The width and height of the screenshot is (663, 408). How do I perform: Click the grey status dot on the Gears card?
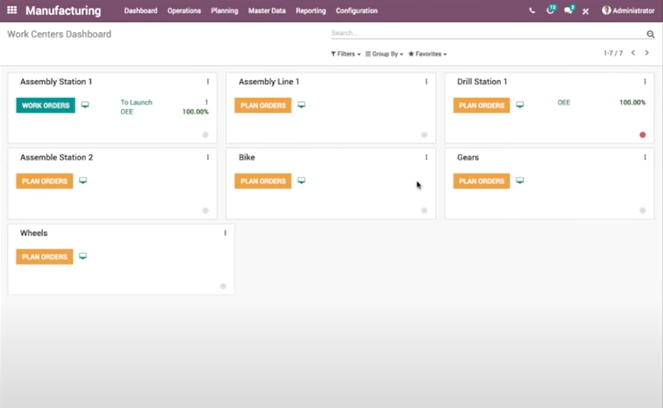pyautogui.click(x=642, y=211)
